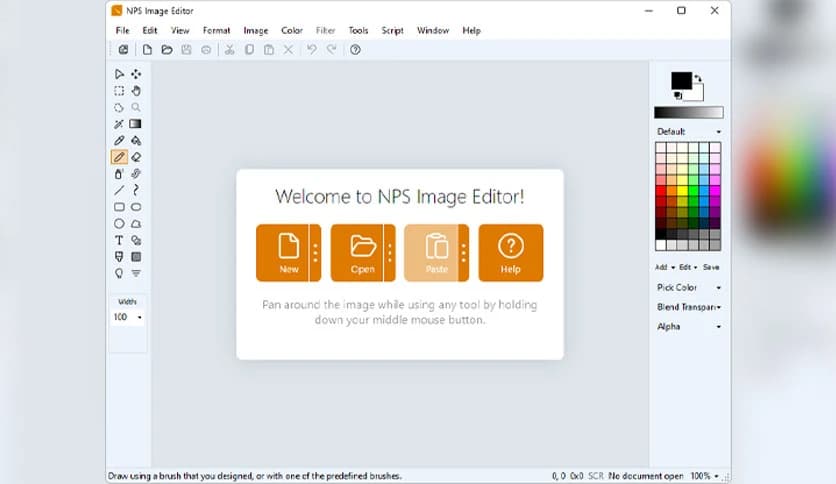The height and width of the screenshot is (484, 836).
Task: Open the New button's more options dots
Action: tap(315, 253)
